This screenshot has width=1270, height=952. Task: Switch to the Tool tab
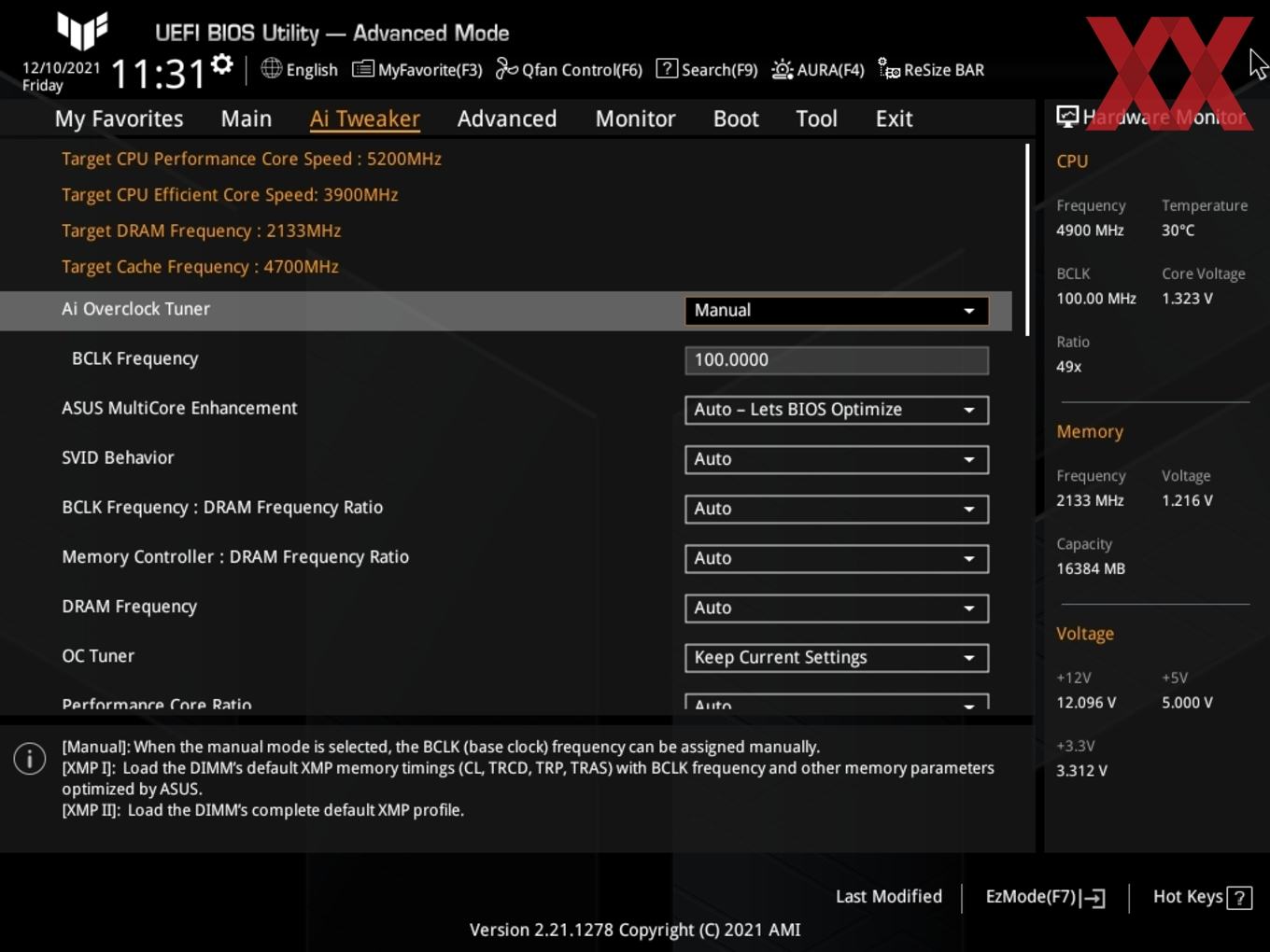(x=816, y=119)
